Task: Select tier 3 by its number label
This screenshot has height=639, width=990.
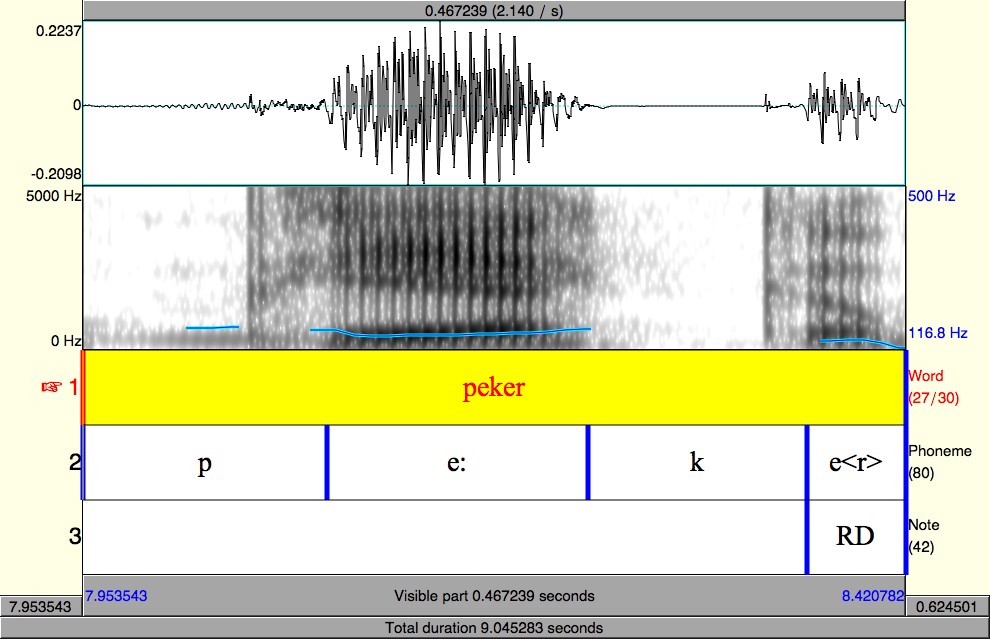Action: click(x=75, y=536)
